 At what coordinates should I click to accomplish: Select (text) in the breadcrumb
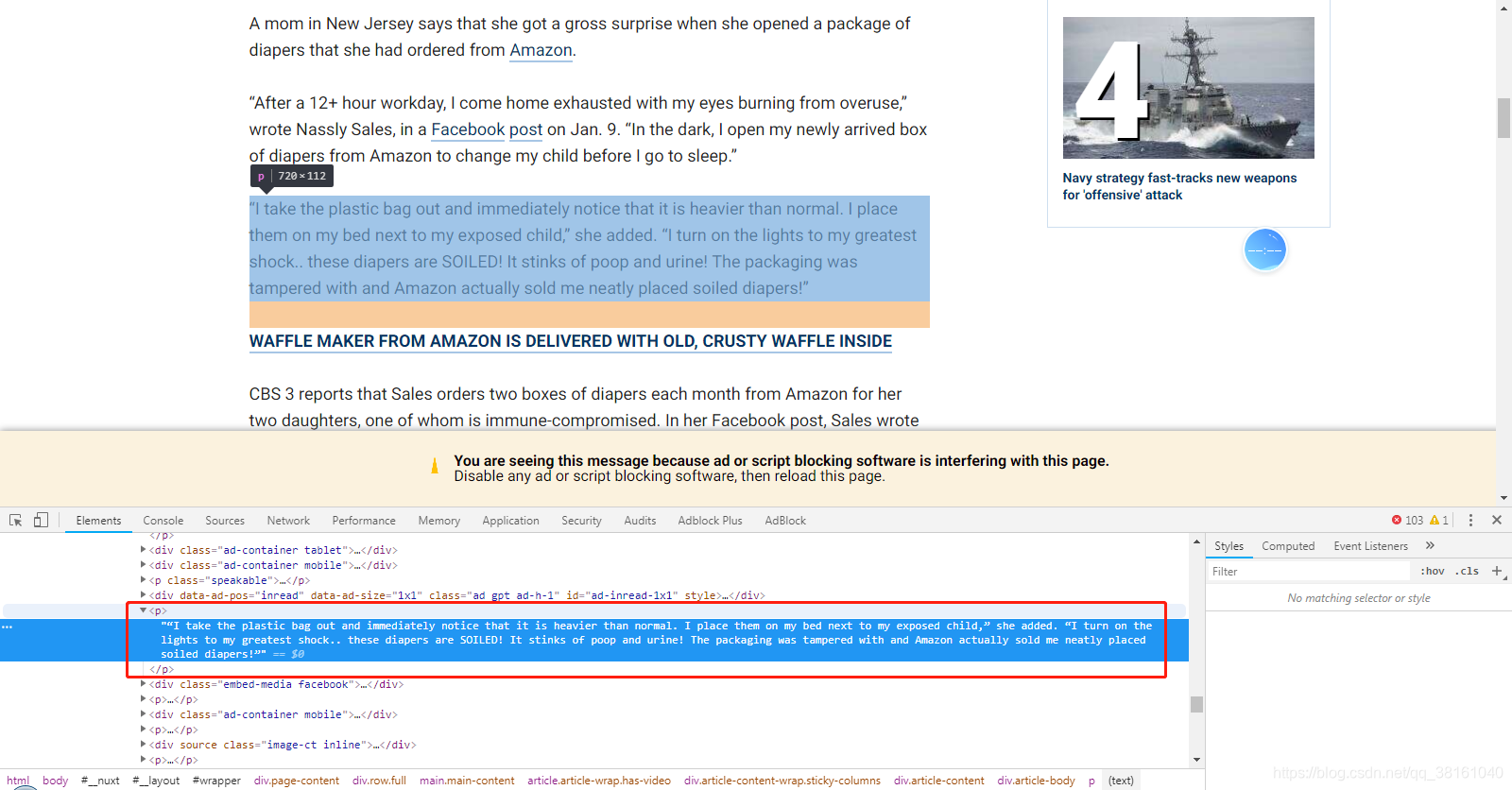(1121, 781)
